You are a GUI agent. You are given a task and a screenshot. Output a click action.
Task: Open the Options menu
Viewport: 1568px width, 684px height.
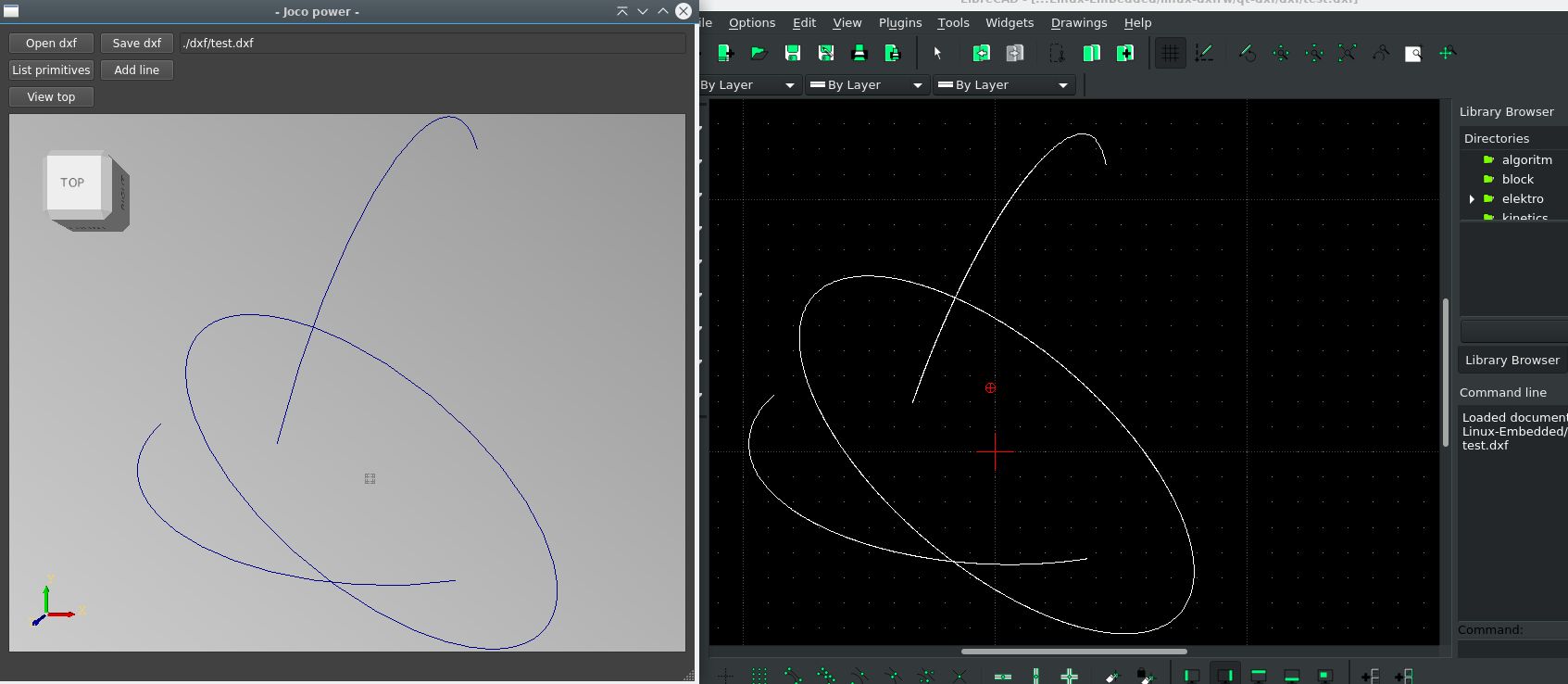(752, 22)
